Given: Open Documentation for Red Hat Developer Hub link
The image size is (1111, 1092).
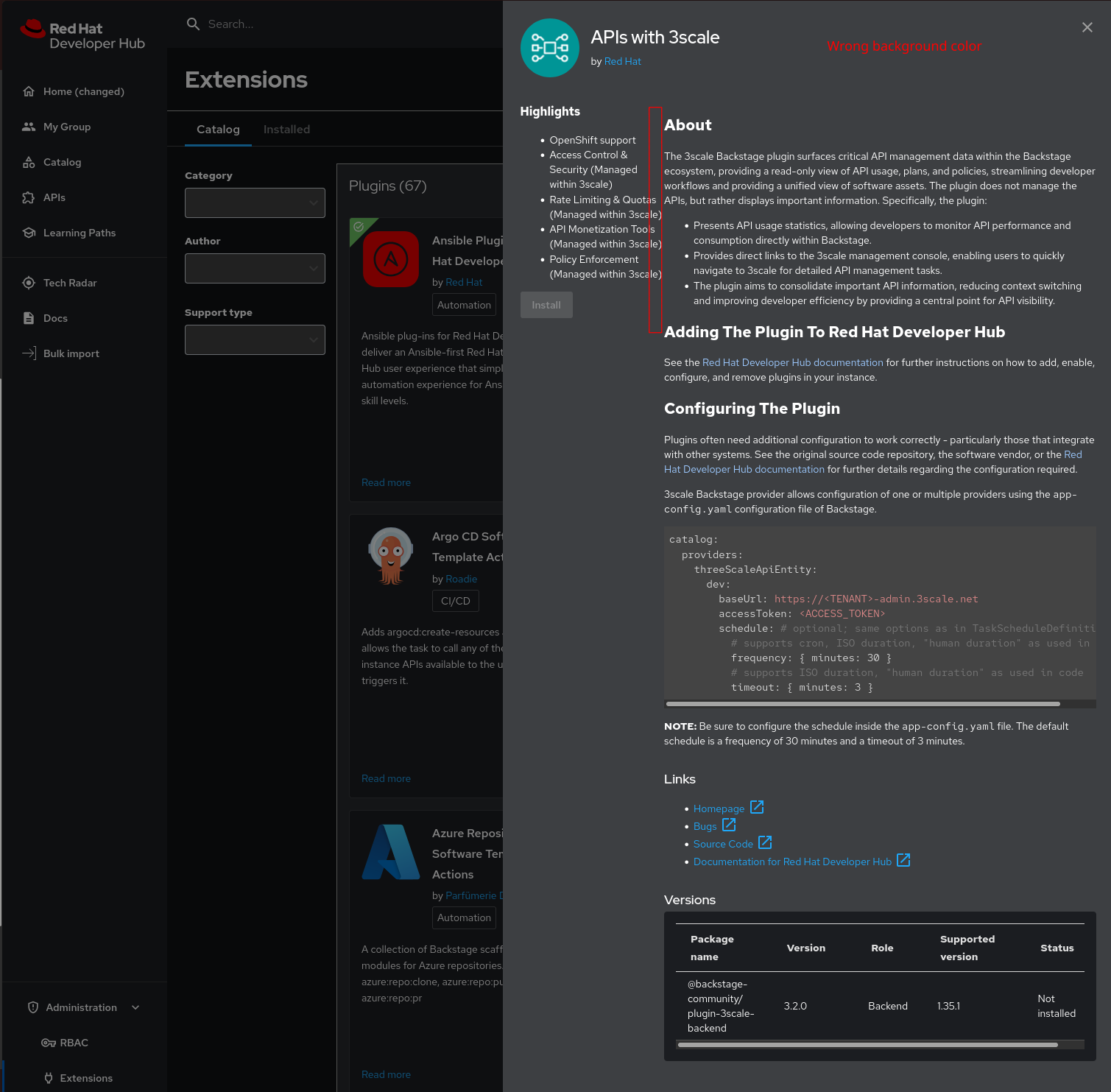Looking at the screenshot, I should (792, 862).
